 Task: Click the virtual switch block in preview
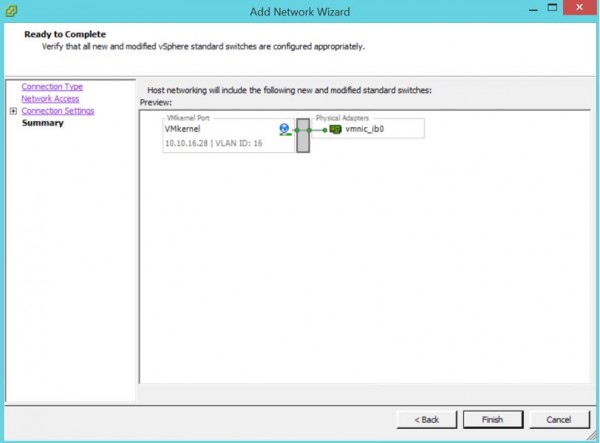coord(303,135)
